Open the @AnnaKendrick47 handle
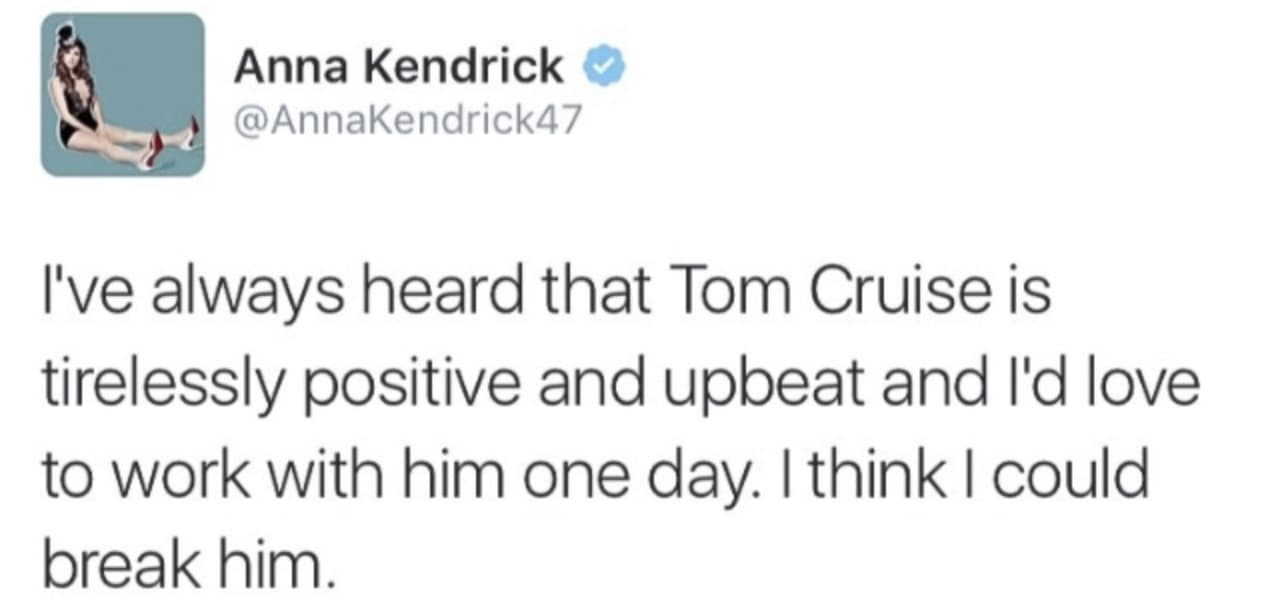The width and height of the screenshot is (1280, 608). click(407, 122)
